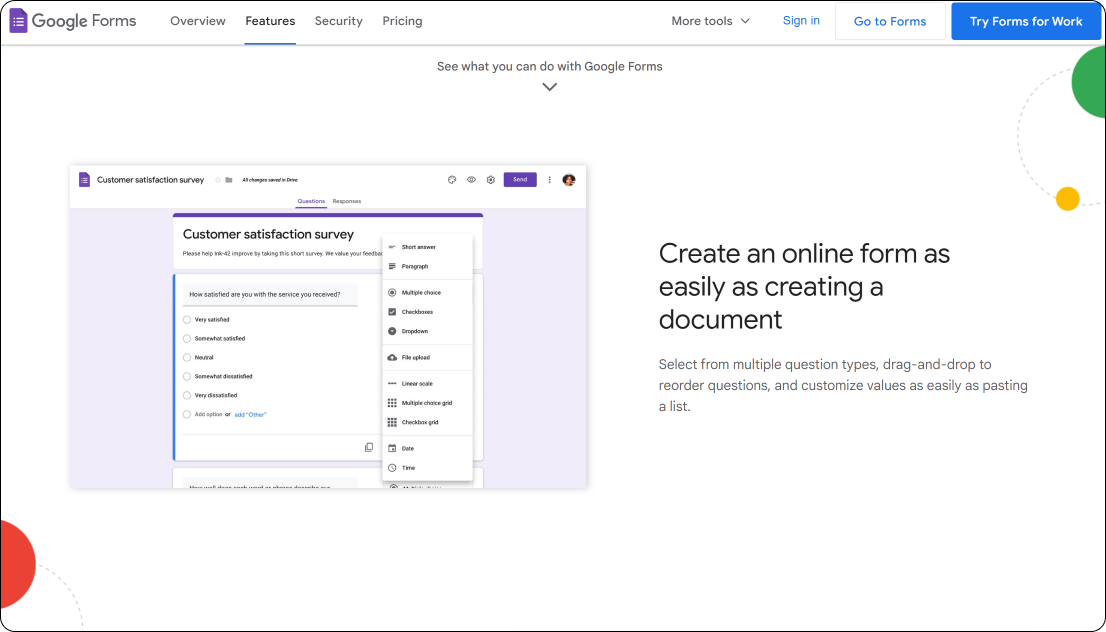Click the Sign in link

pos(801,20)
